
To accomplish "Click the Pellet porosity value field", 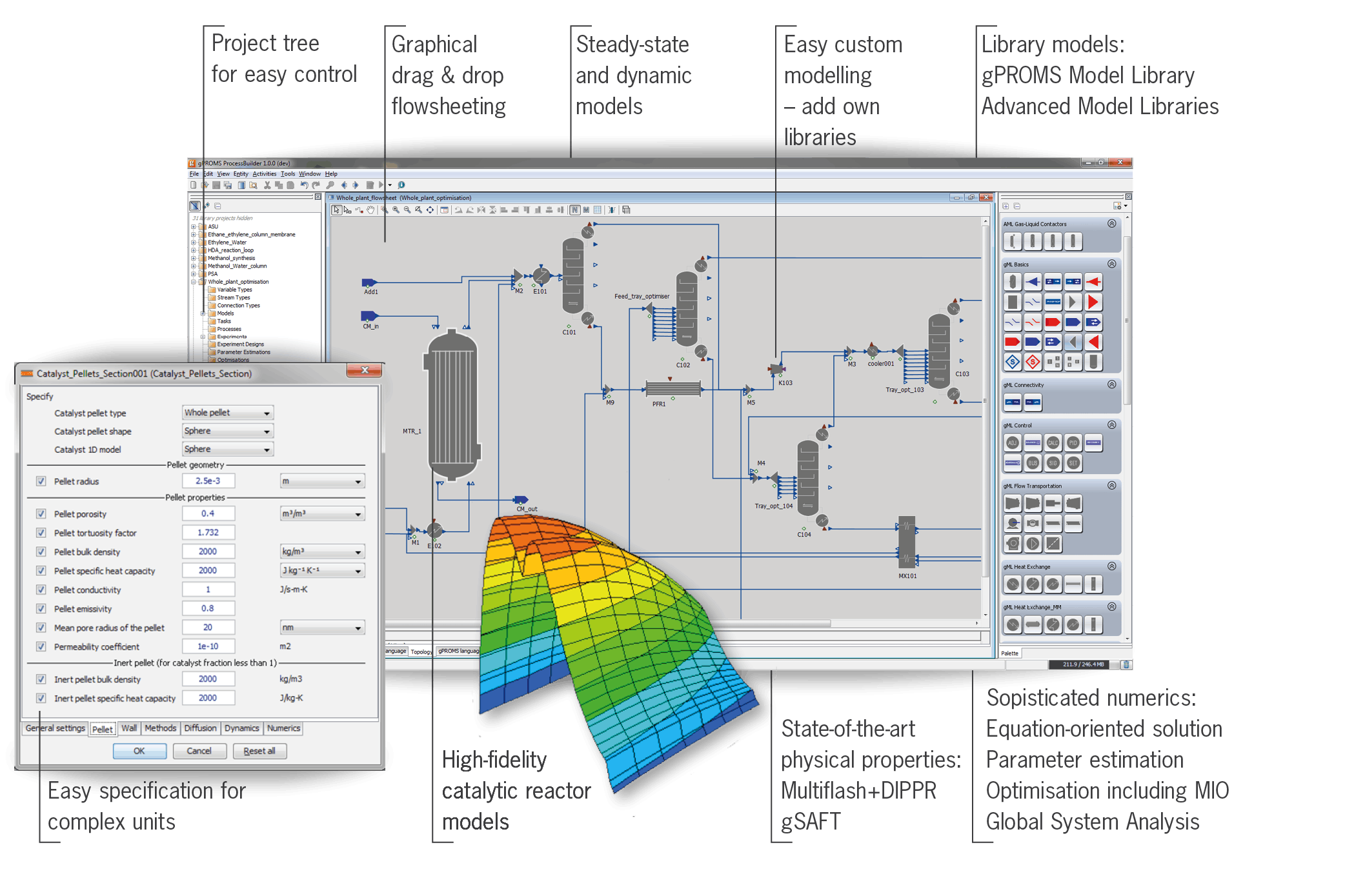I will pos(208,514).
